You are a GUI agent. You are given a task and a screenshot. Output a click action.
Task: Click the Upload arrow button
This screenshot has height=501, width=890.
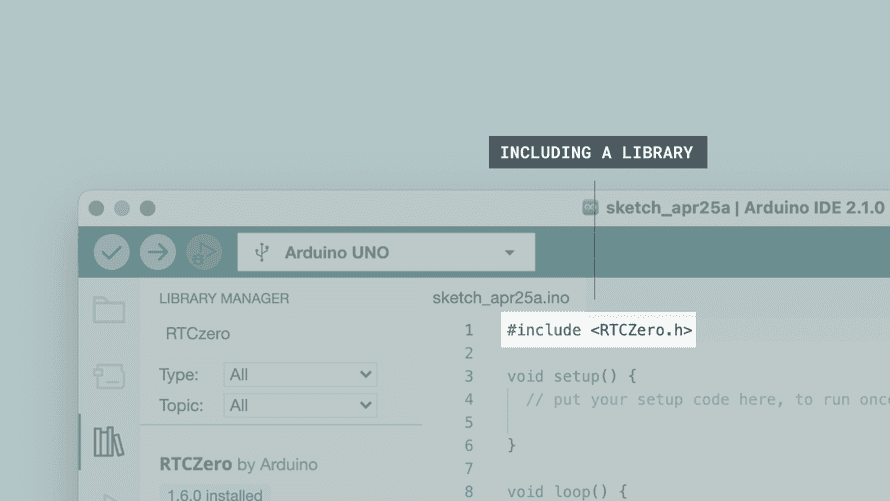(157, 252)
